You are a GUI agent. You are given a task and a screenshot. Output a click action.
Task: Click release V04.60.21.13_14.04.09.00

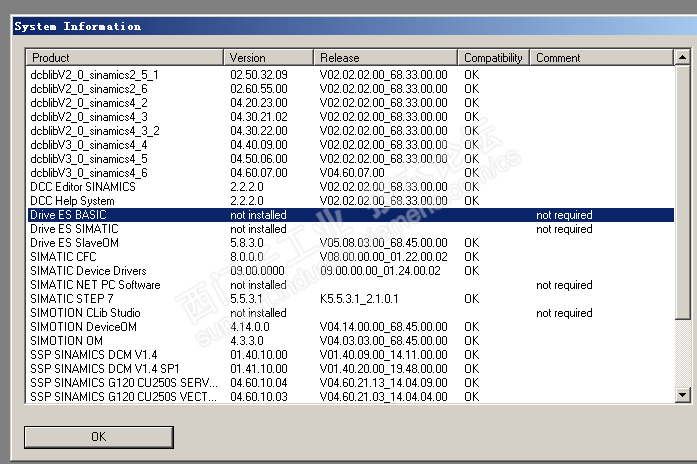tap(384, 383)
